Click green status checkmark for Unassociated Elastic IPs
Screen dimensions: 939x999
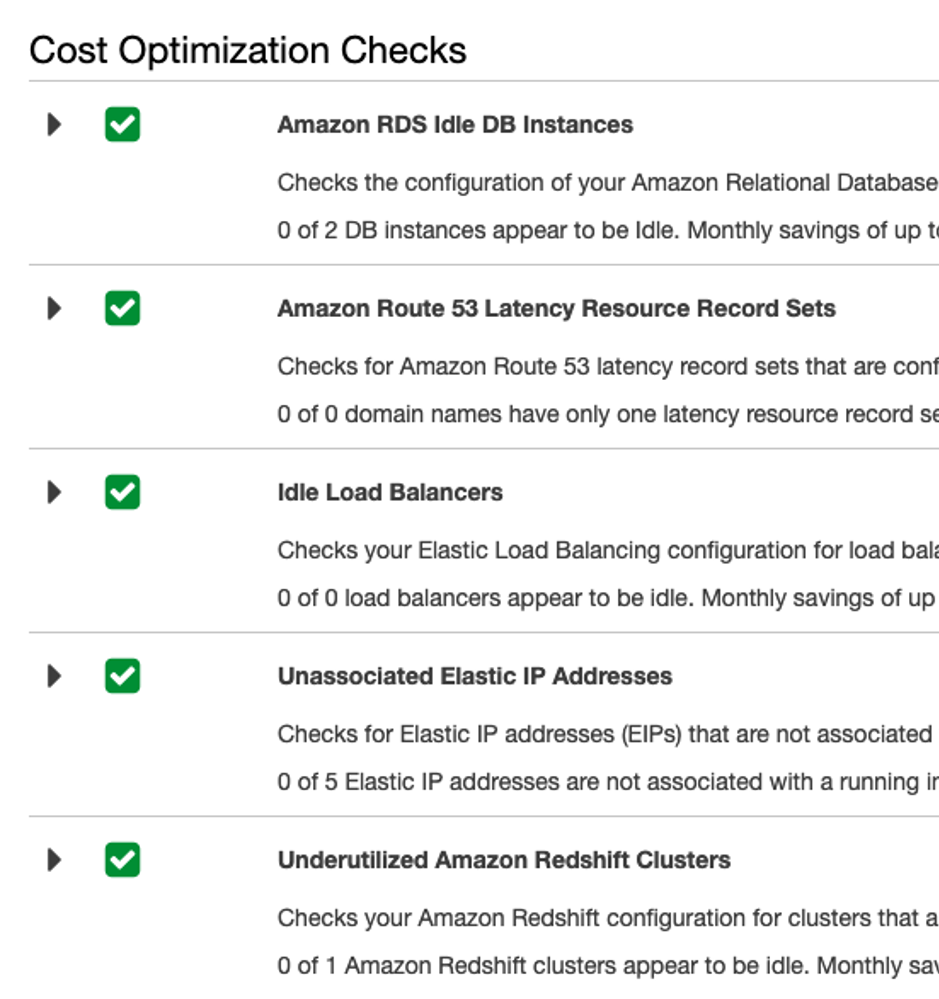point(122,676)
